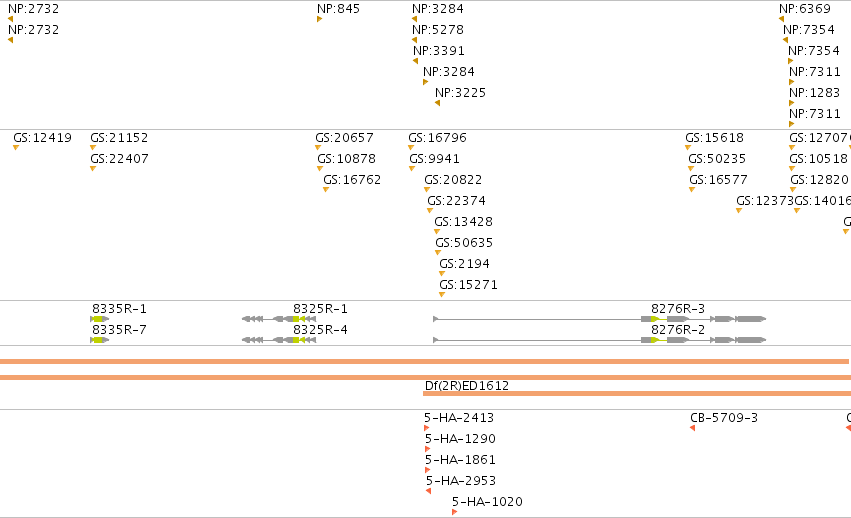Select the GS:9941 label
The height and width of the screenshot is (518, 851).
[x=434, y=159]
